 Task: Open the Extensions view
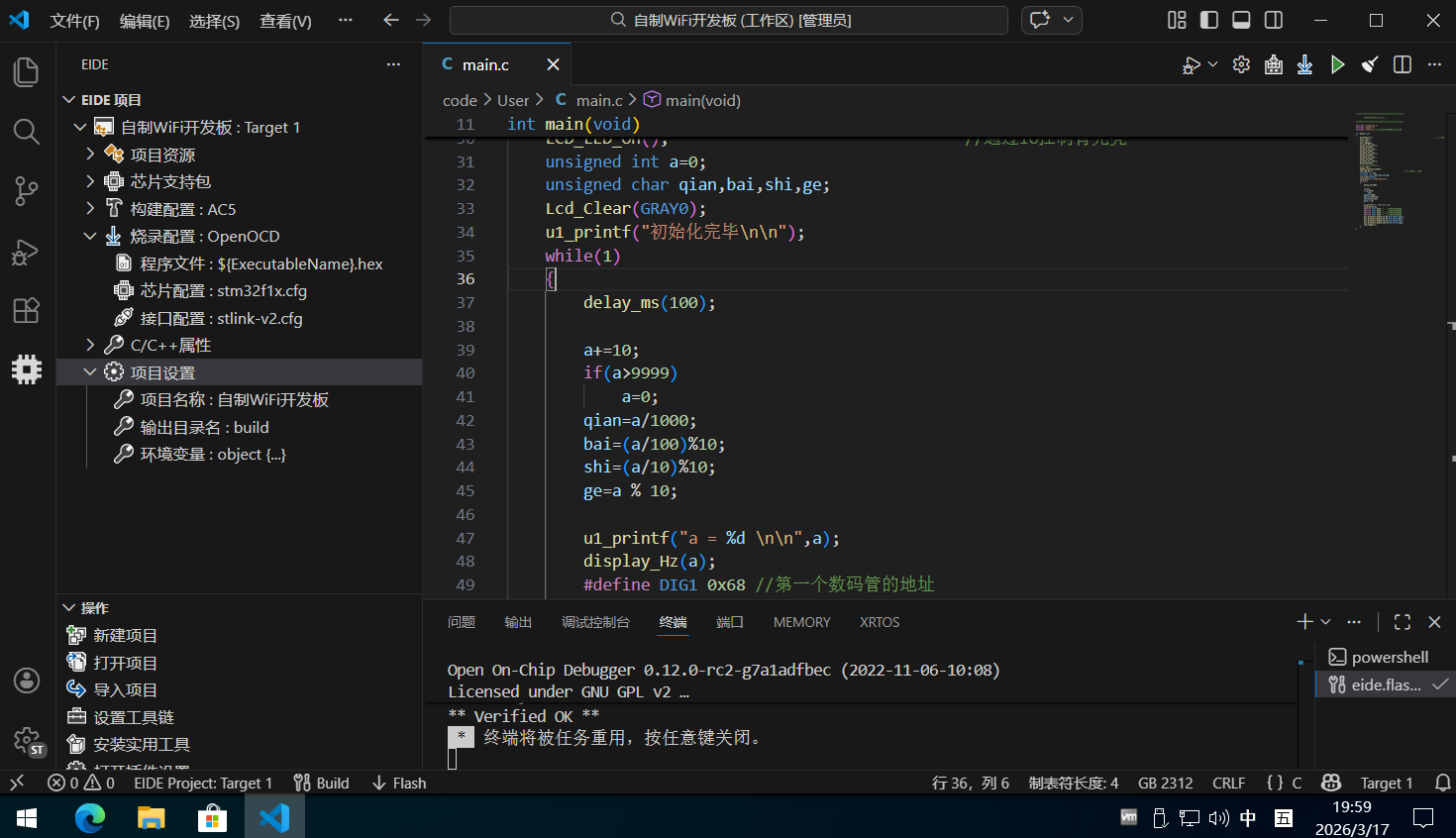[27, 310]
